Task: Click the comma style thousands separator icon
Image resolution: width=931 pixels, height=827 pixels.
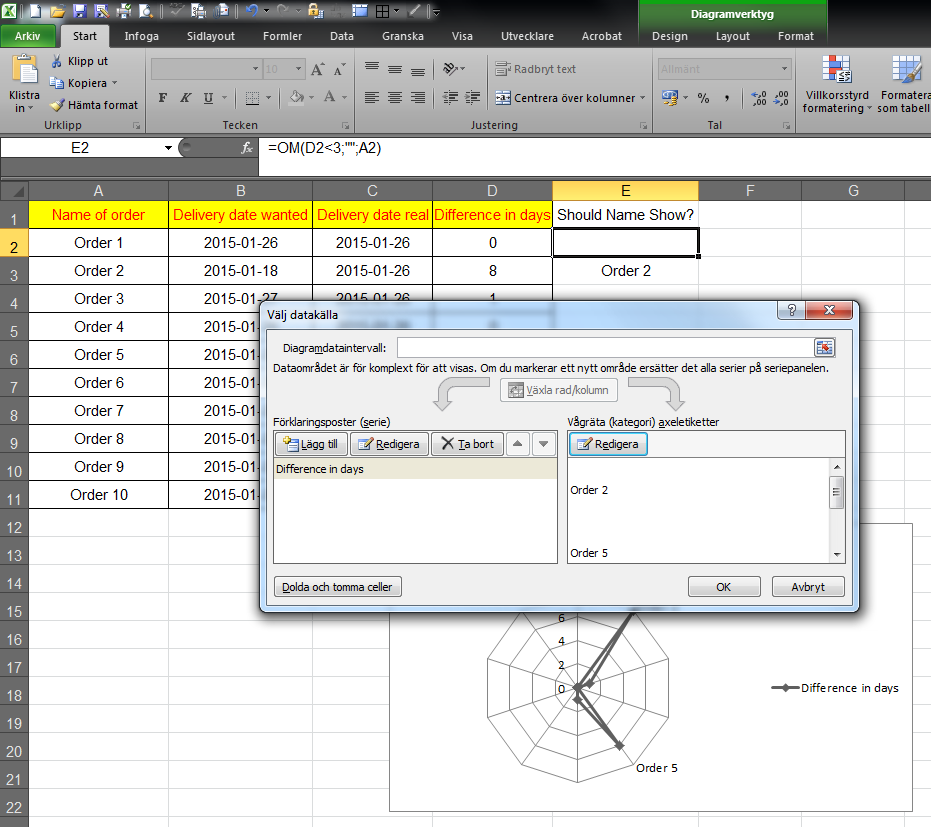Action: tap(727, 98)
